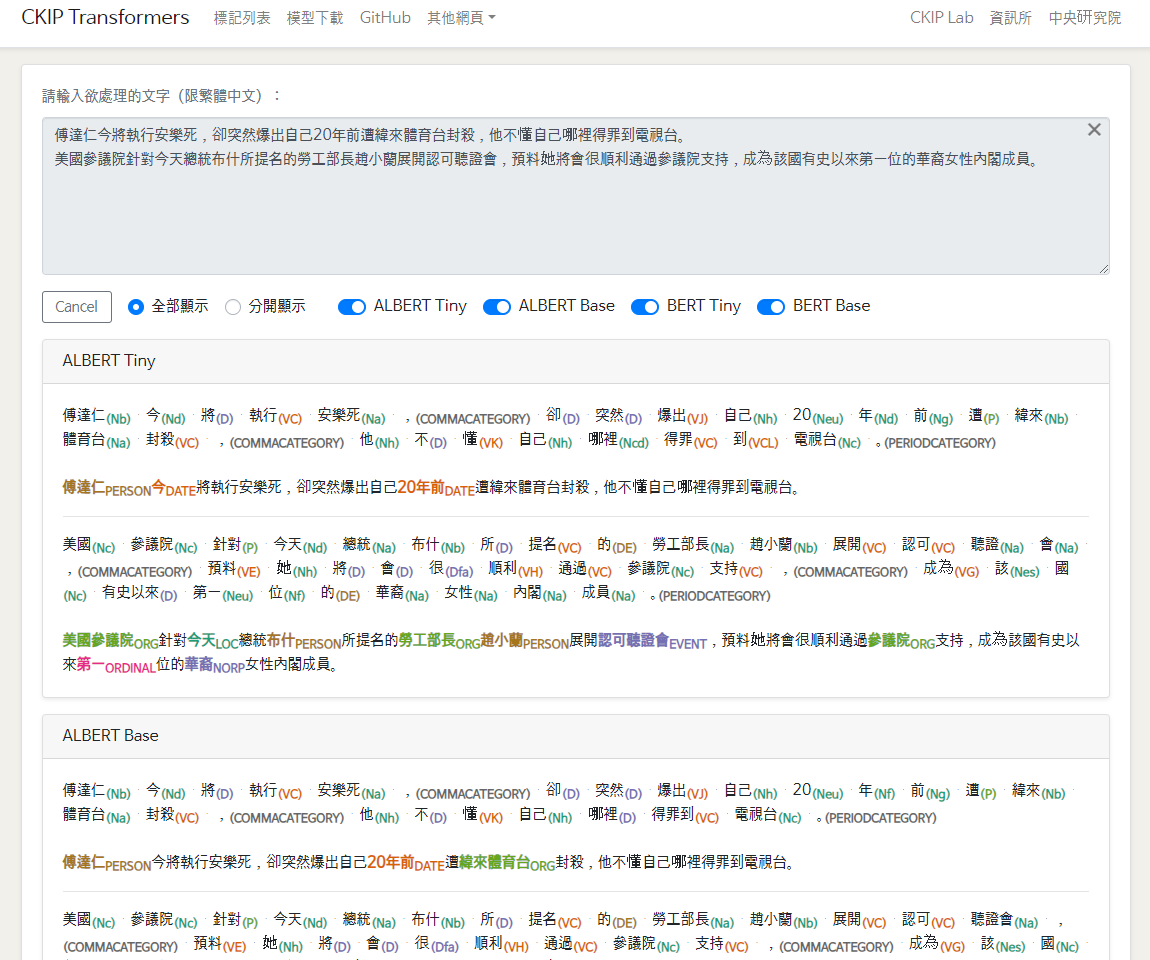This screenshot has width=1150, height=960.
Task: Open the 模型下載 page
Action: [314, 18]
